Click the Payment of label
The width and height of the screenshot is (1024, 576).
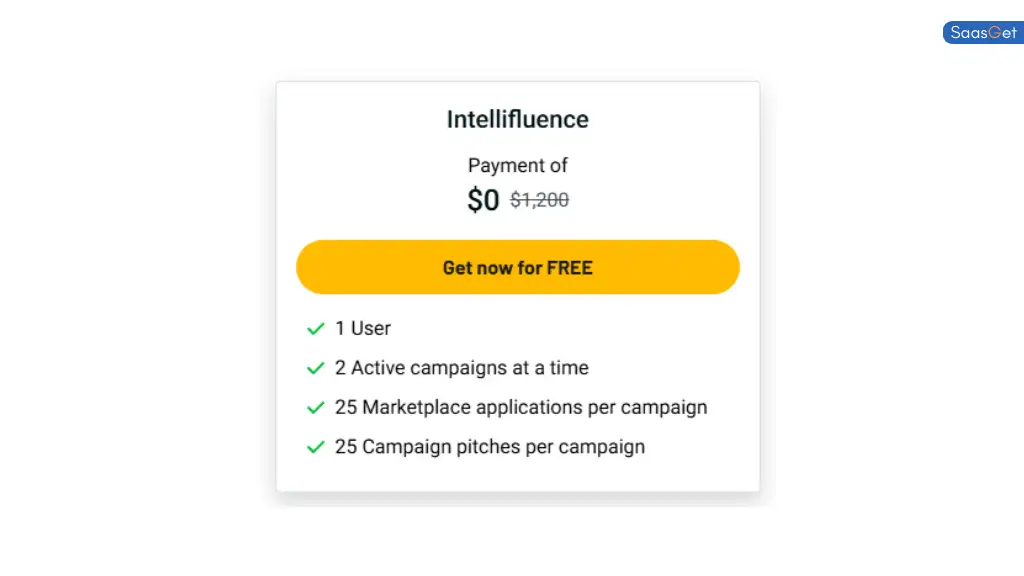point(517,165)
